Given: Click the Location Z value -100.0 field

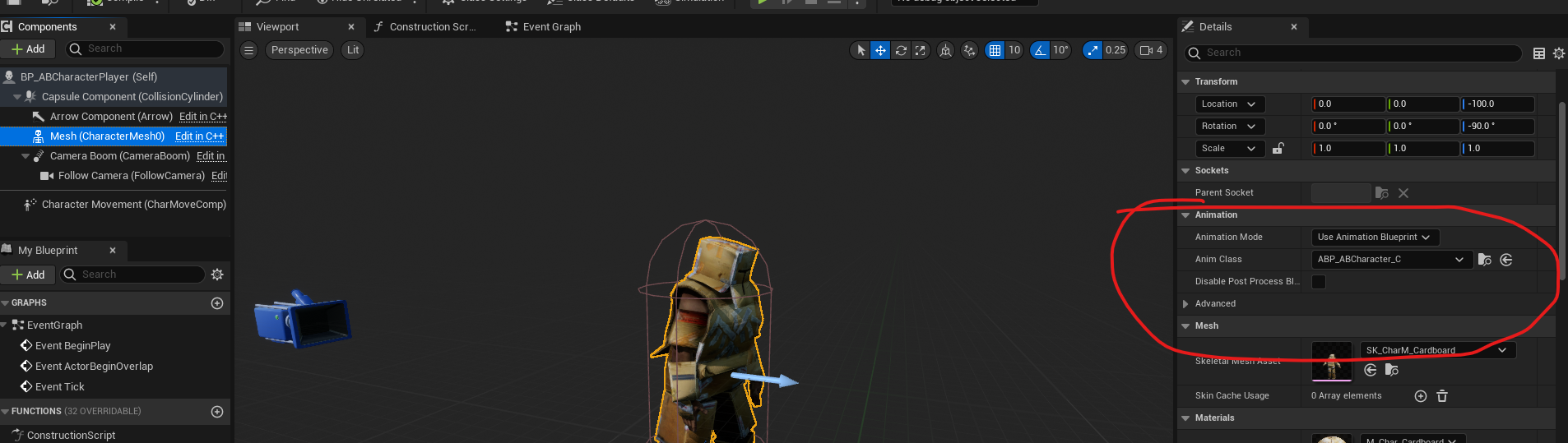Looking at the screenshot, I should click(x=1498, y=104).
